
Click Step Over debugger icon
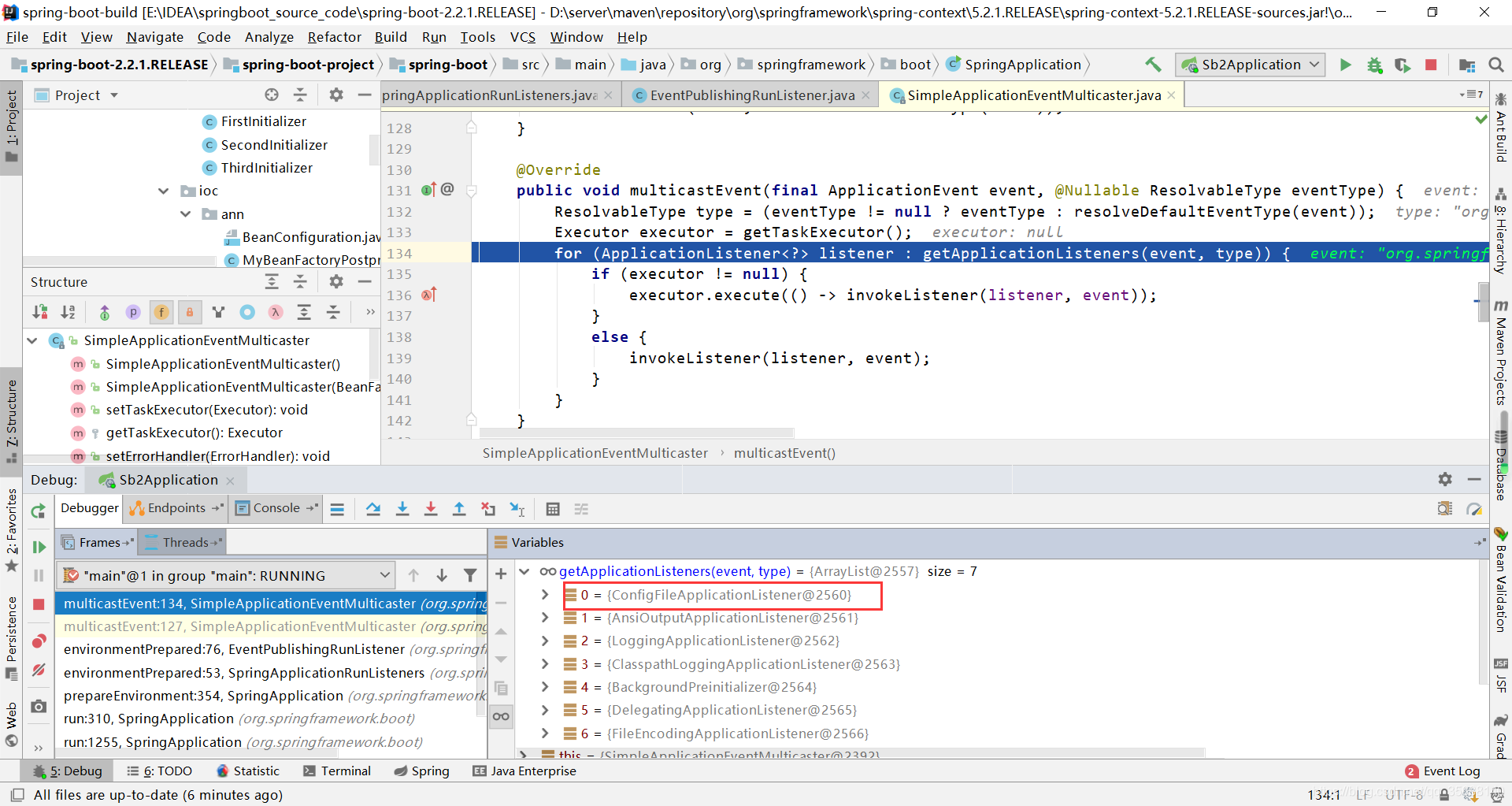[373, 509]
